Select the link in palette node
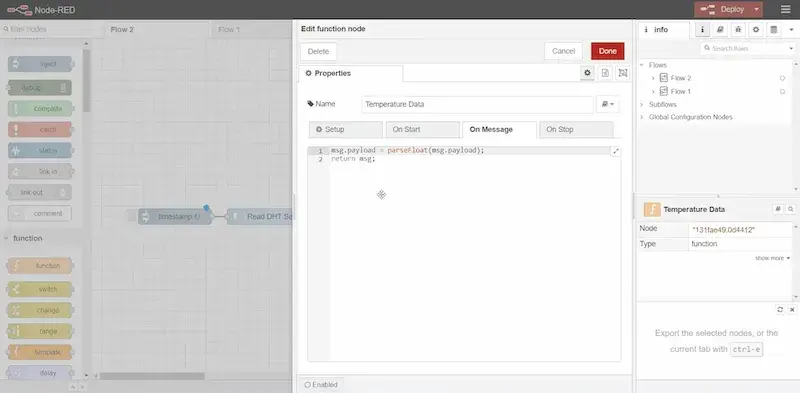Viewport: 800px width, 393px height. pyautogui.click(x=40, y=171)
